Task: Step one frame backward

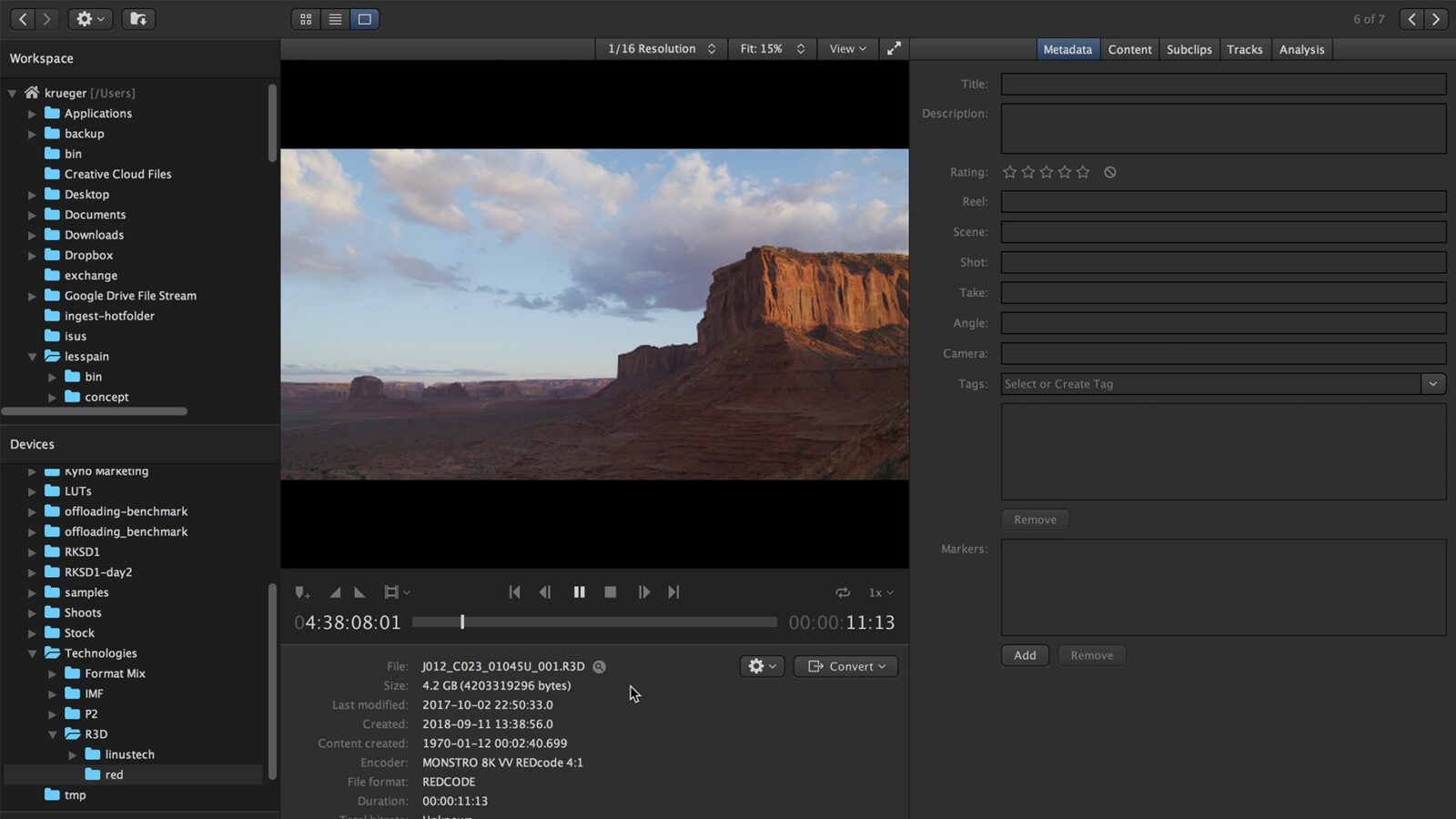Action: pyautogui.click(x=545, y=592)
